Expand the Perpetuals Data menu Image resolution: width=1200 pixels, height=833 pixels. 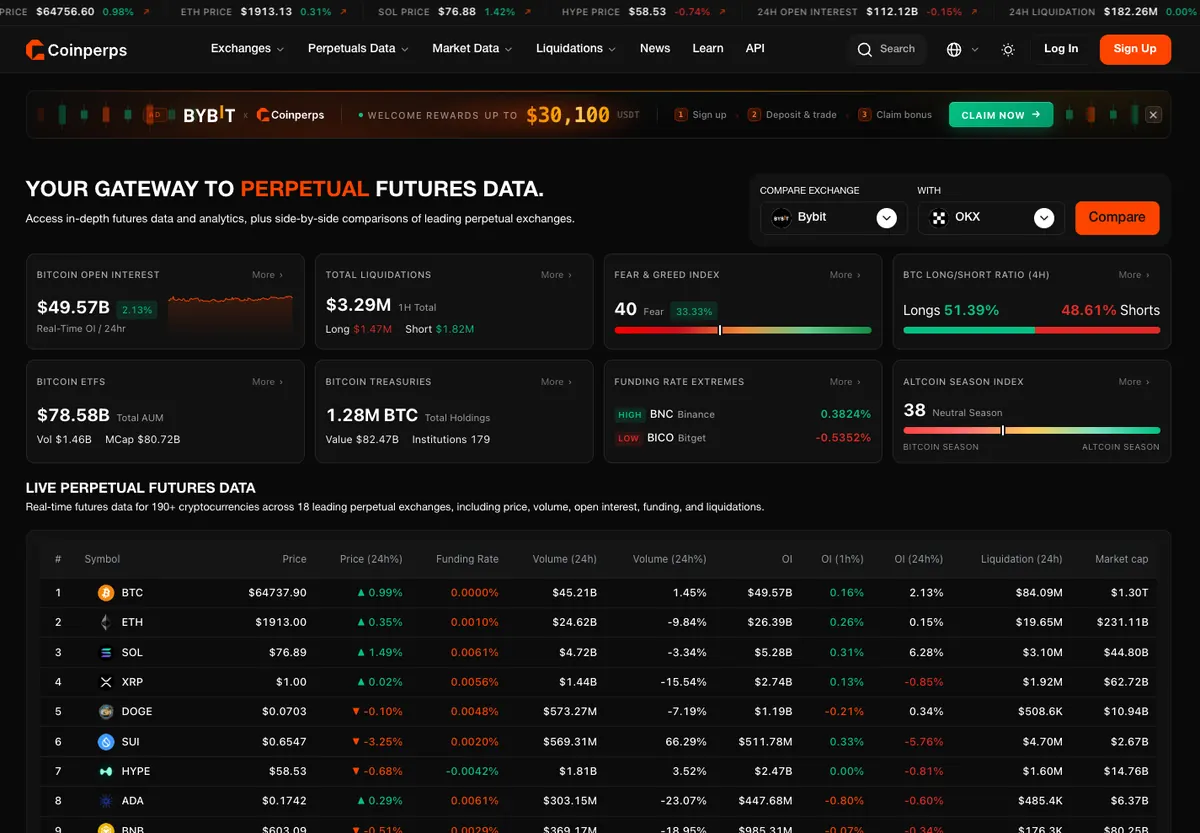tap(358, 48)
